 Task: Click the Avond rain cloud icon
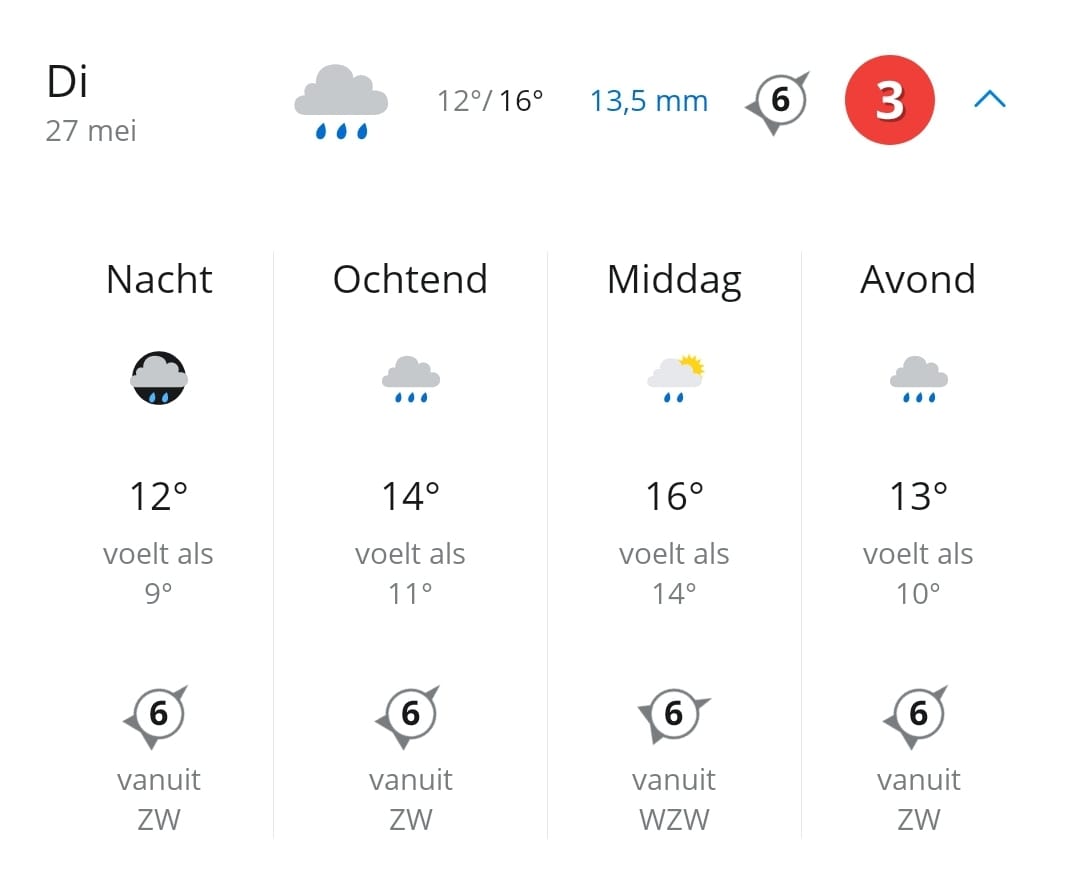919,379
